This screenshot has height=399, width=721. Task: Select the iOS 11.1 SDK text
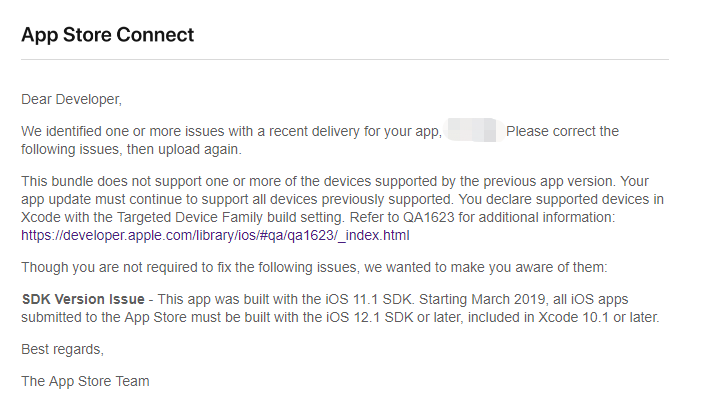[370, 299]
